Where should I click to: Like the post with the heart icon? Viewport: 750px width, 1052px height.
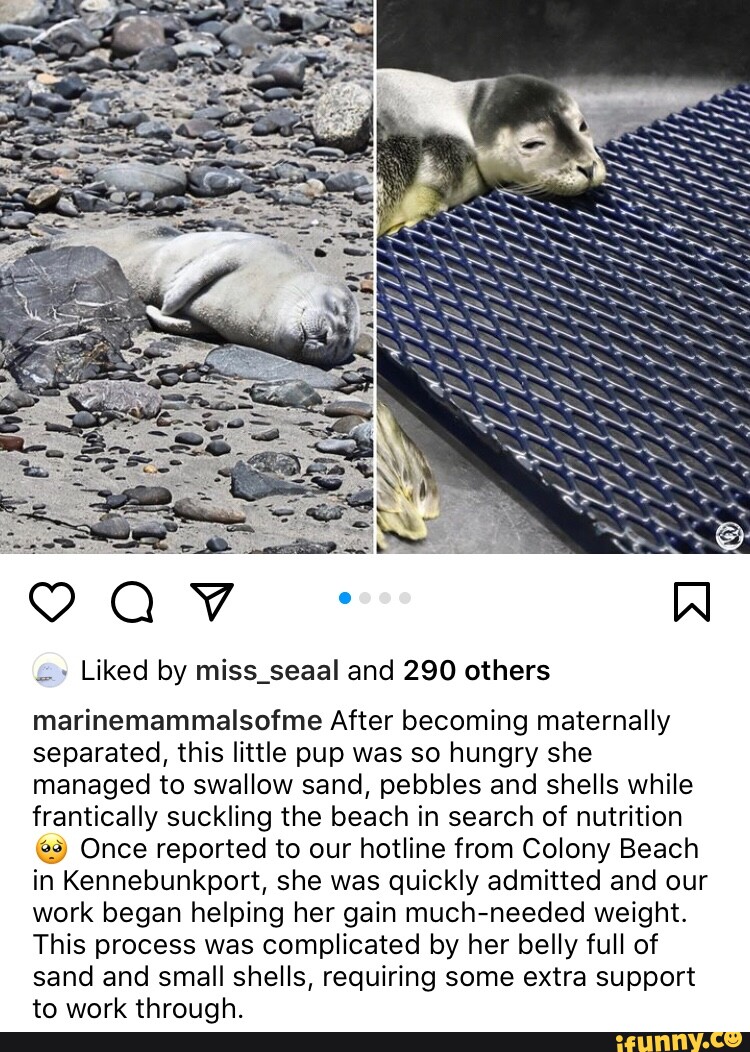tap(52, 602)
